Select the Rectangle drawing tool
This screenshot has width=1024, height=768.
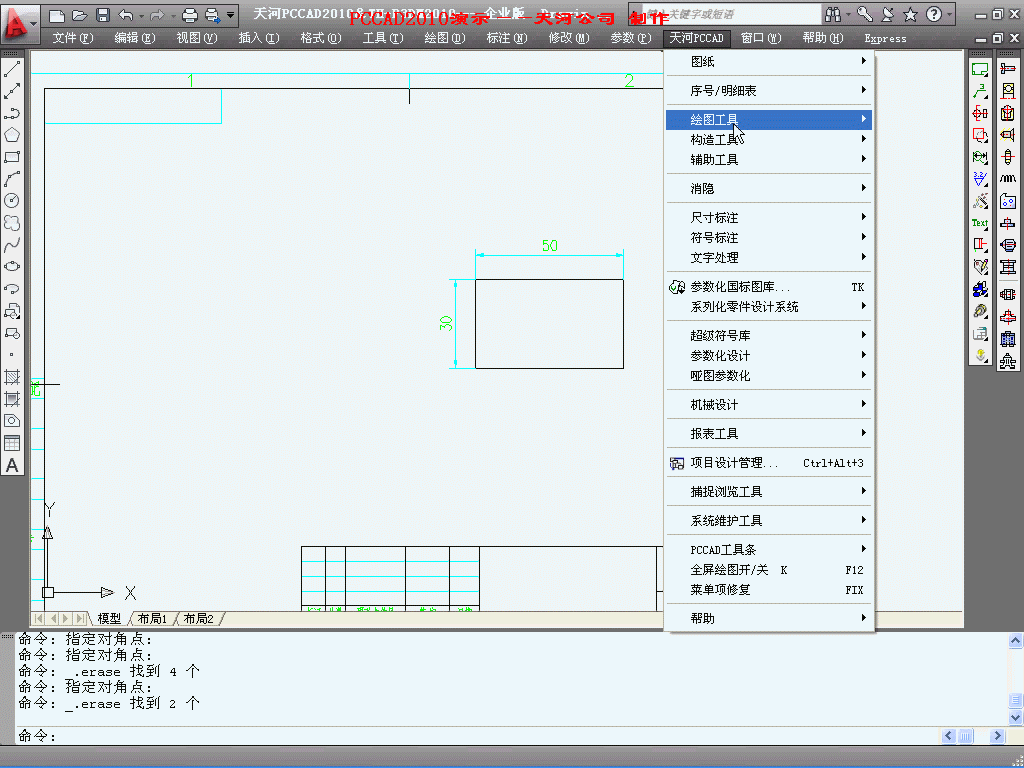(12, 157)
